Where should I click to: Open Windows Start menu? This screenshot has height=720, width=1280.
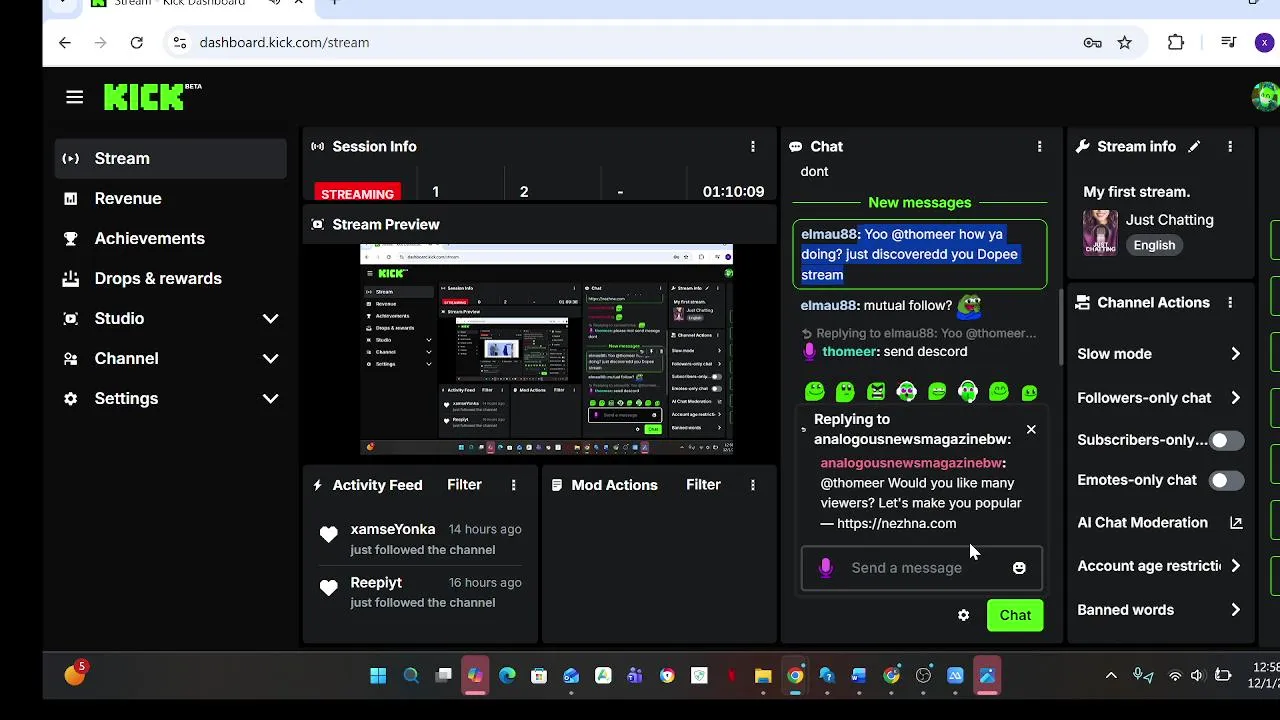tap(378, 676)
